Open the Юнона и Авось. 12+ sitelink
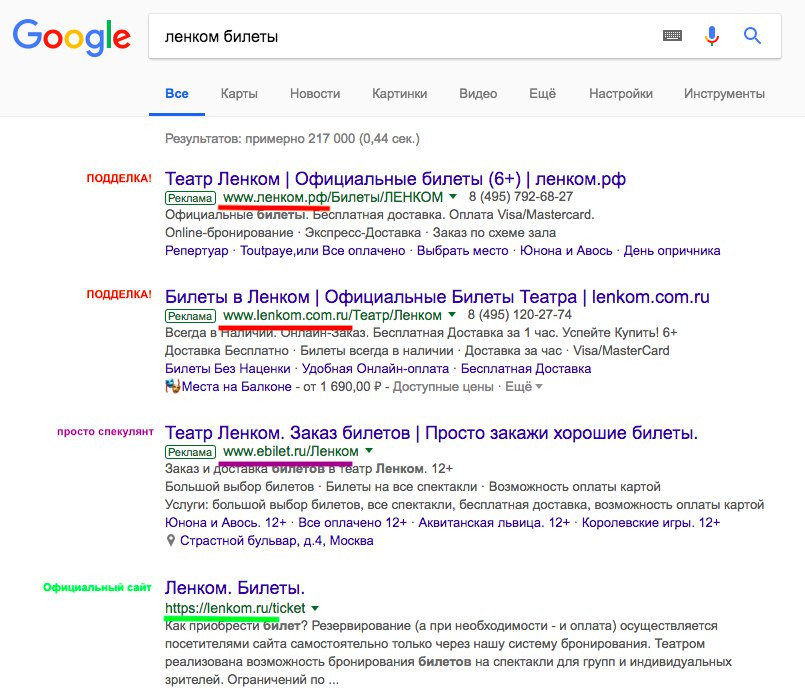Image resolution: width=805 pixels, height=700 pixels. pos(225,523)
